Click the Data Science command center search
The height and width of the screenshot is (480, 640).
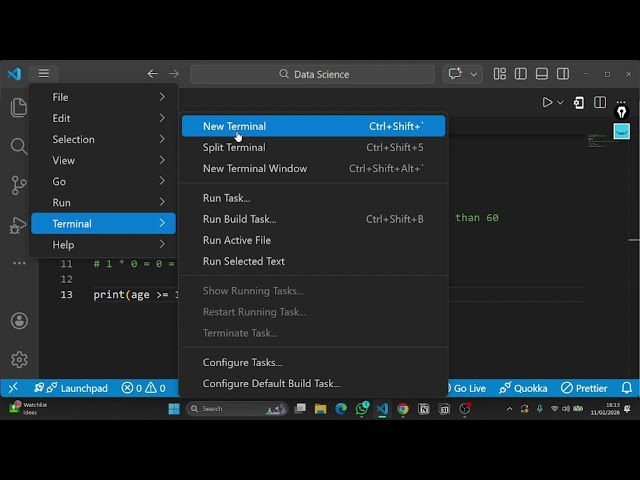click(313, 74)
